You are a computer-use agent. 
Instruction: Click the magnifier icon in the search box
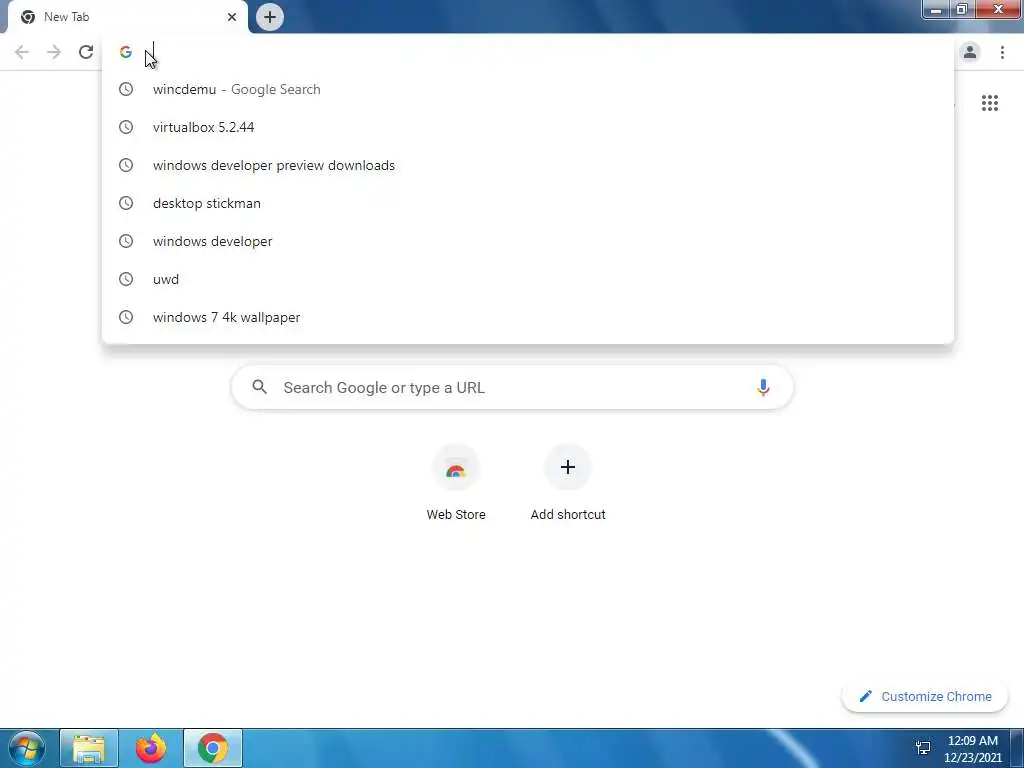click(x=259, y=387)
